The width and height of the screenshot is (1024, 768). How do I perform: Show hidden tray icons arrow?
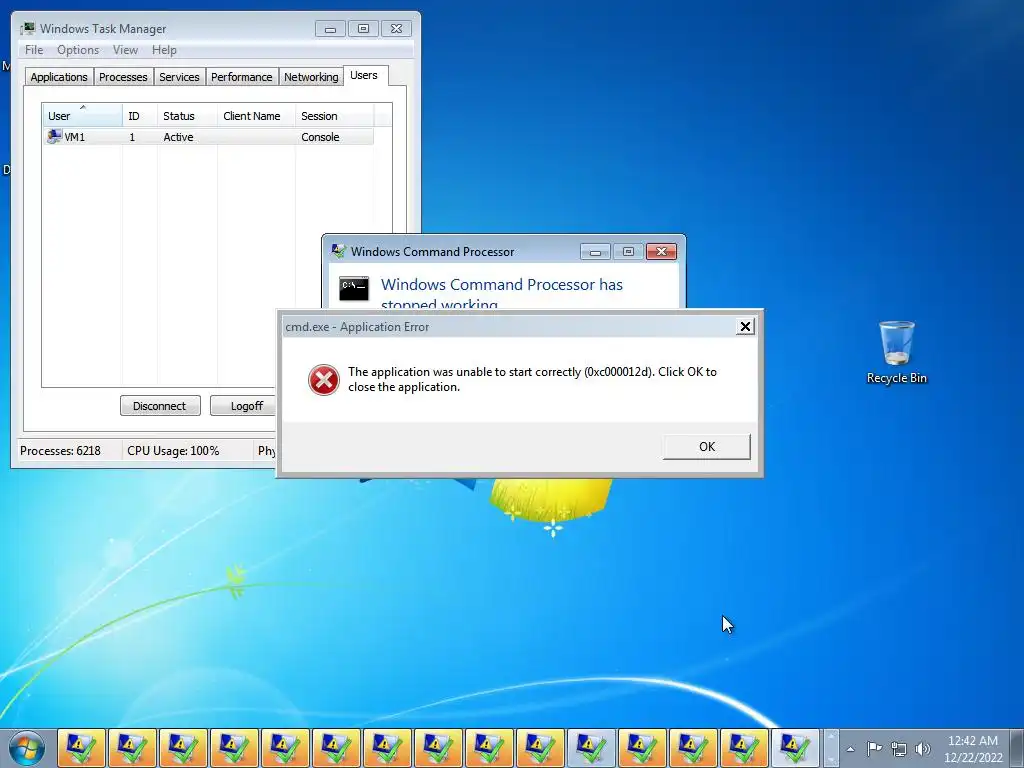[850, 749]
